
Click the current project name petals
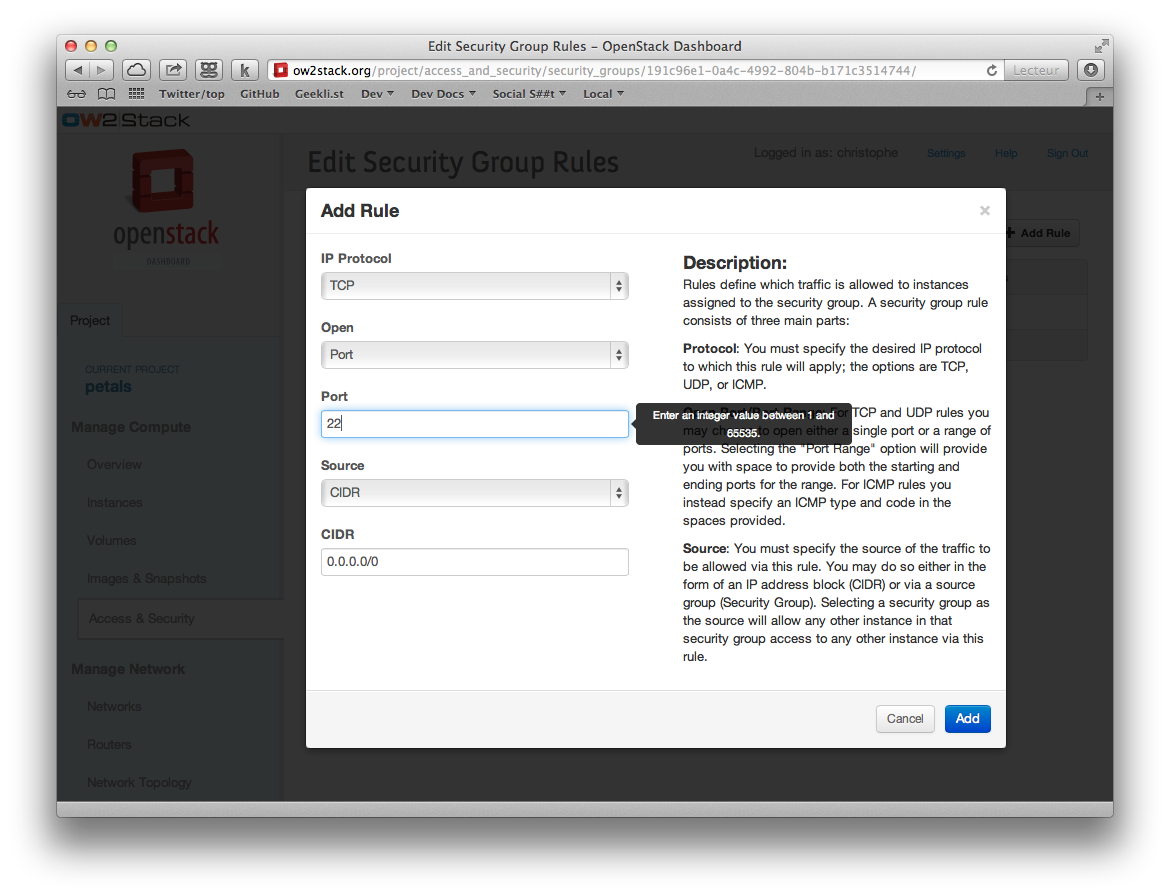(108, 386)
